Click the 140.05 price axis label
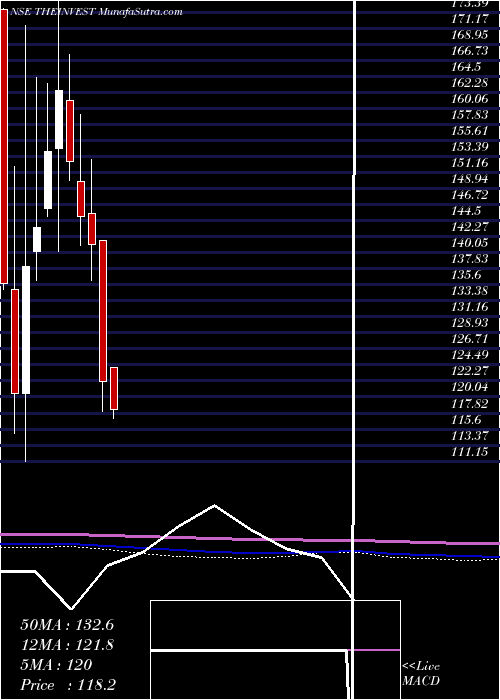The width and height of the screenshot is (500, 700). (469, 242)
